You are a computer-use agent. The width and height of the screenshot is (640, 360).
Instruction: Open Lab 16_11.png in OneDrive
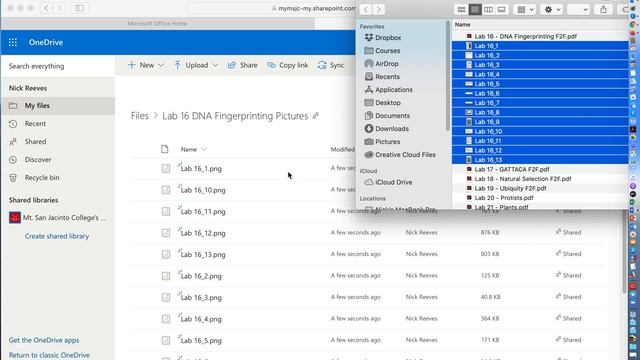(x=203, y=212)
